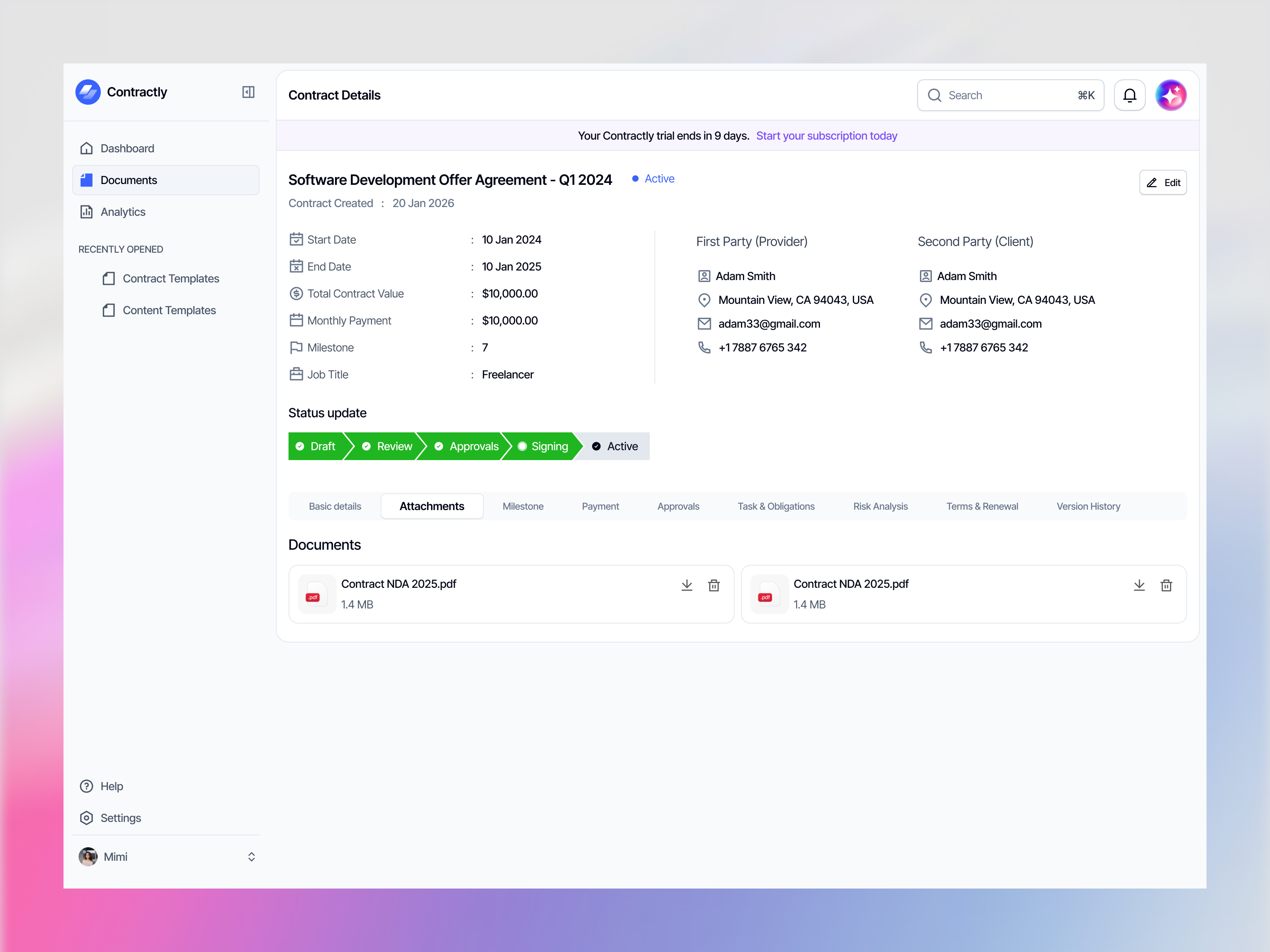Click the second PDF file thumbnail
This screenshot has width=1270, height=952.
coord(769,594)
